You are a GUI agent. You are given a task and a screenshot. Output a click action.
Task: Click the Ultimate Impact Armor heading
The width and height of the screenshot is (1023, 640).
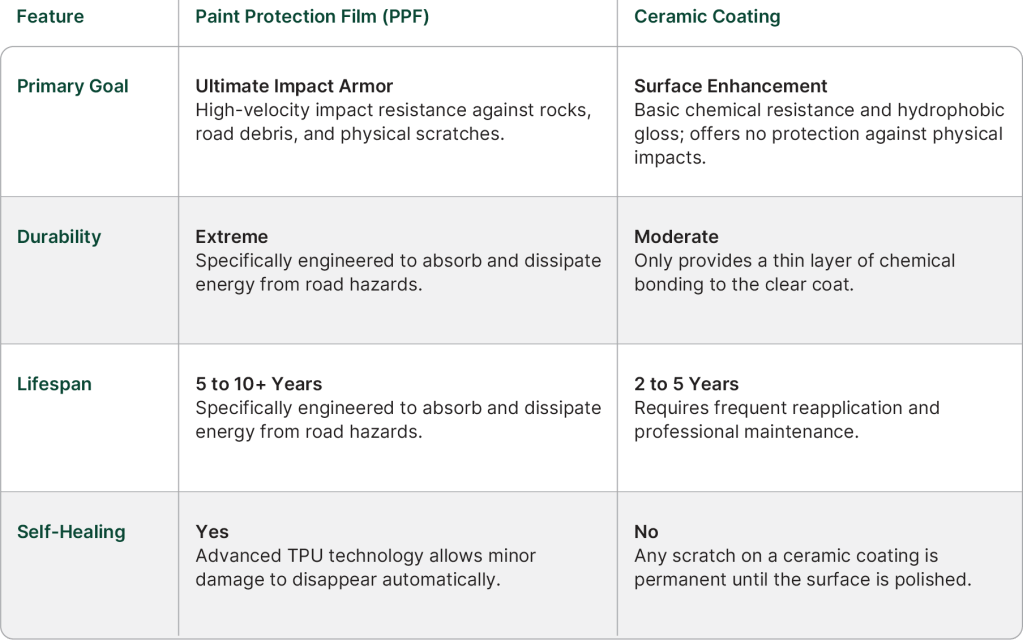(294, 86)
